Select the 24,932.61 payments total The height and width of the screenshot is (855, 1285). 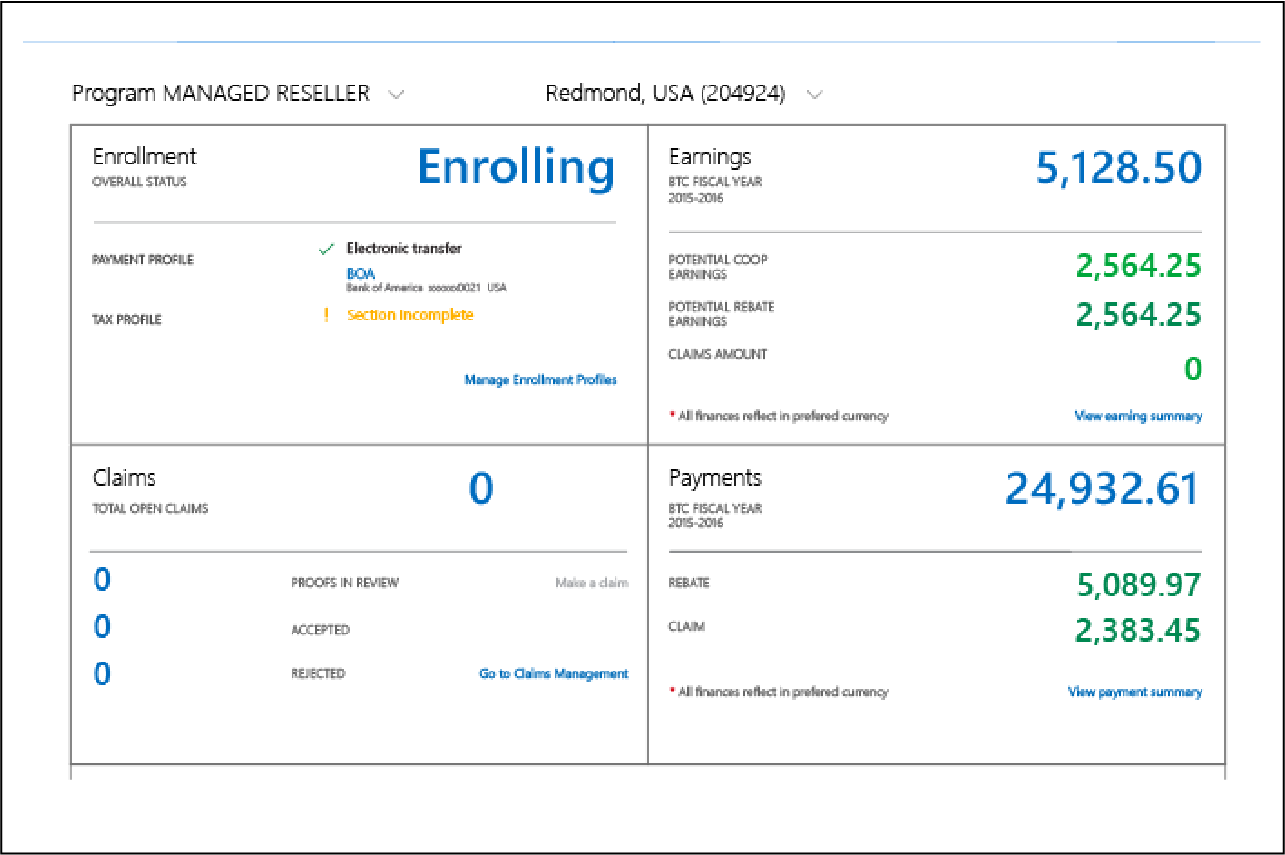(1101, 489)
